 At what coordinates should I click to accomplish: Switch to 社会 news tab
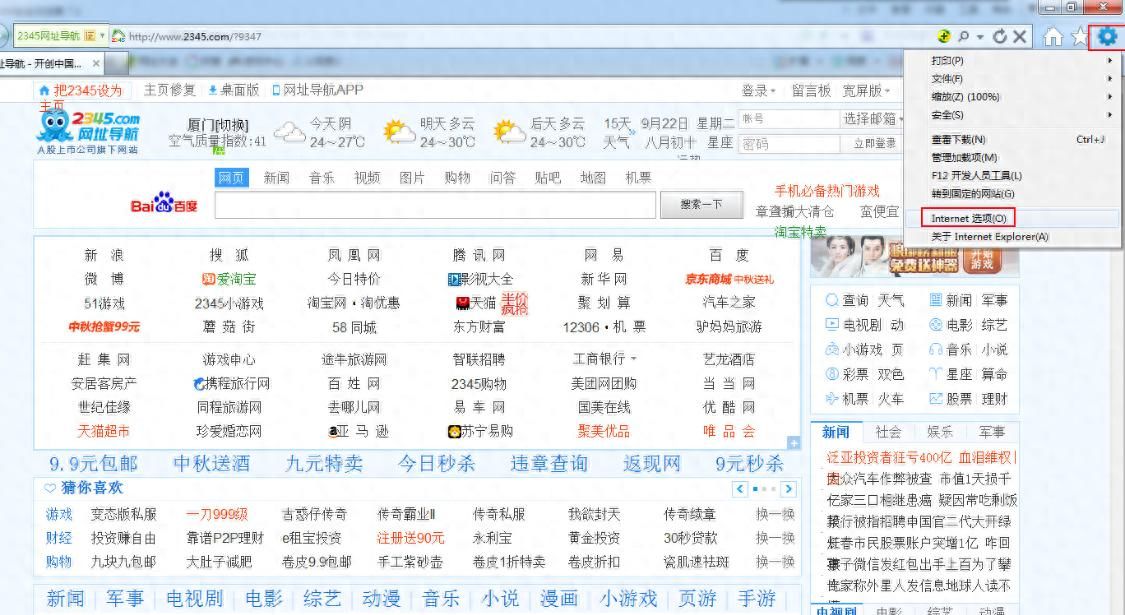click(888, 432)
